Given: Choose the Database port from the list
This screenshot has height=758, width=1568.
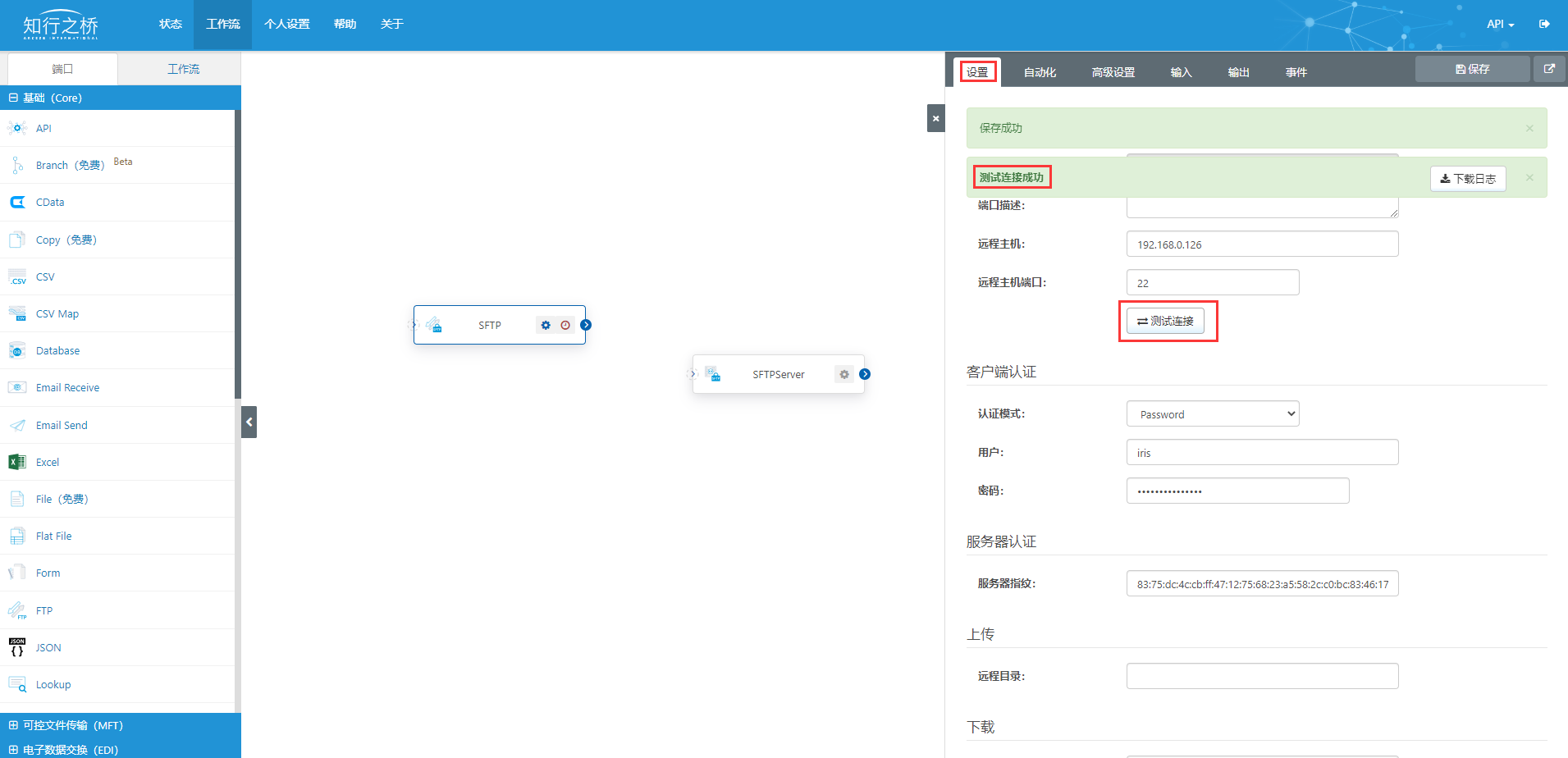Looking at the screenshot, I should [x=57, y=351].
